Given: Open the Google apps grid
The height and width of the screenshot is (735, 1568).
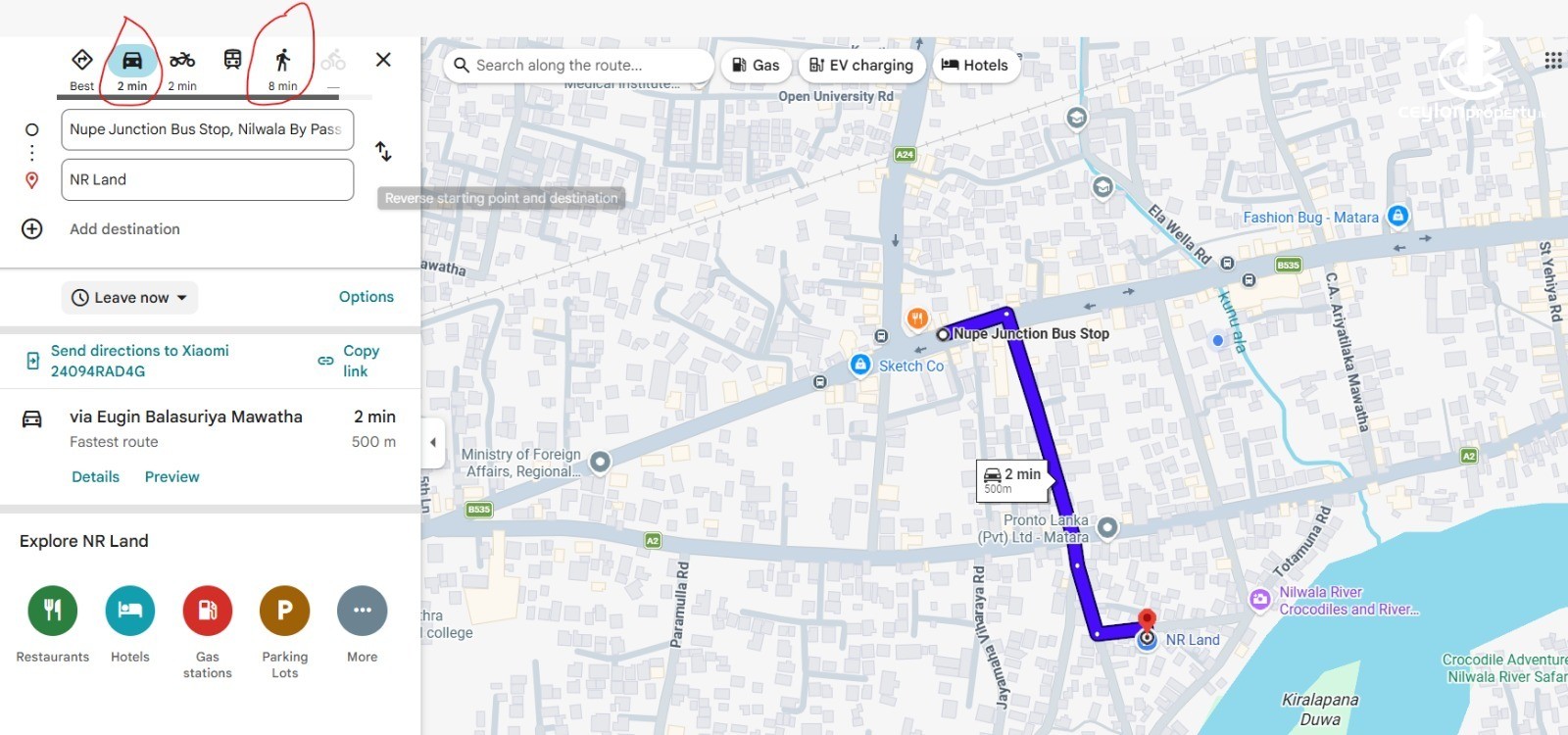Looking at the screenshot, I should [x=1552, y=61].
